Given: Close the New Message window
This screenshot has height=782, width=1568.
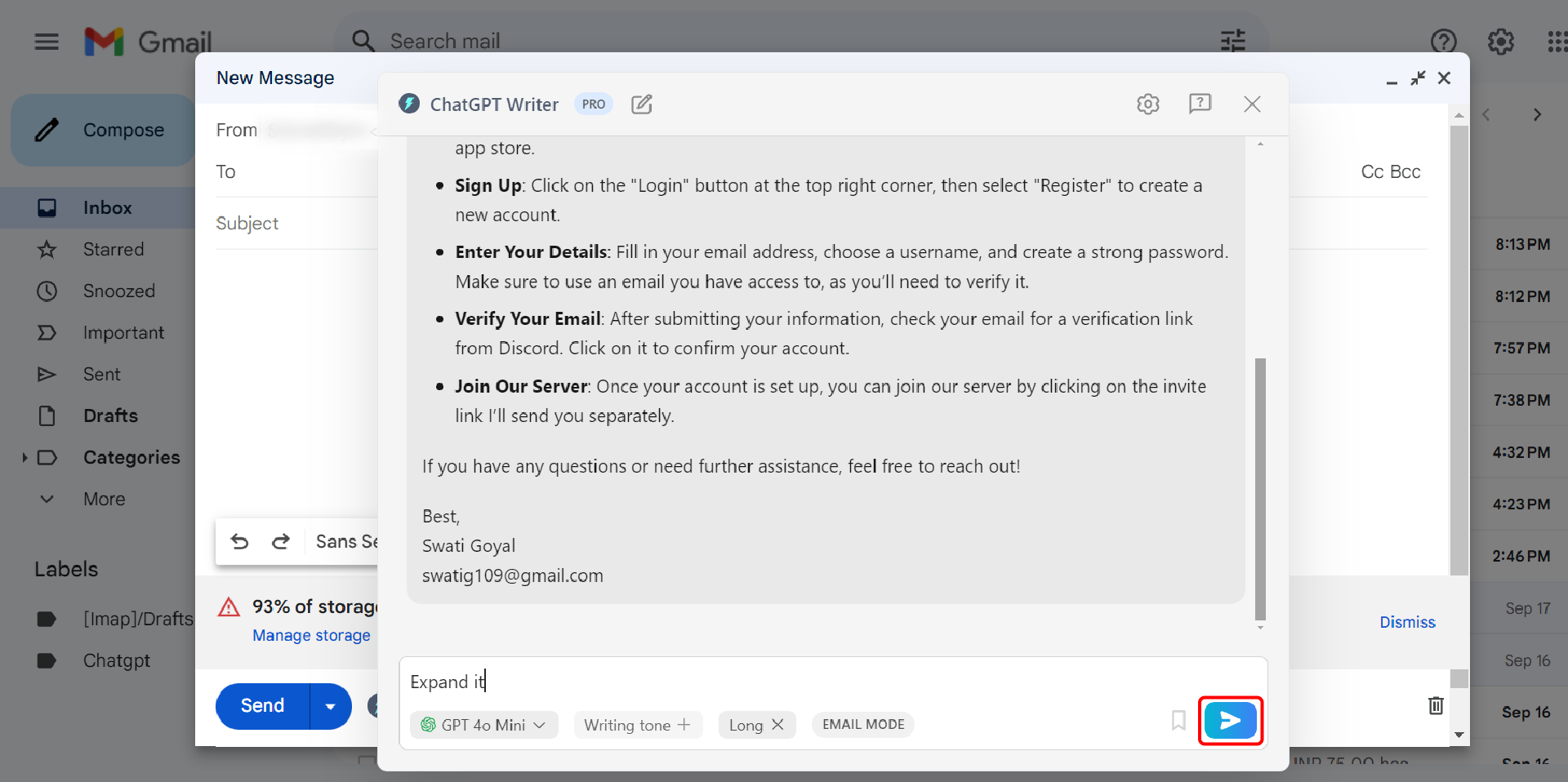Looking at the screenshot, I should click(1444, 78).
